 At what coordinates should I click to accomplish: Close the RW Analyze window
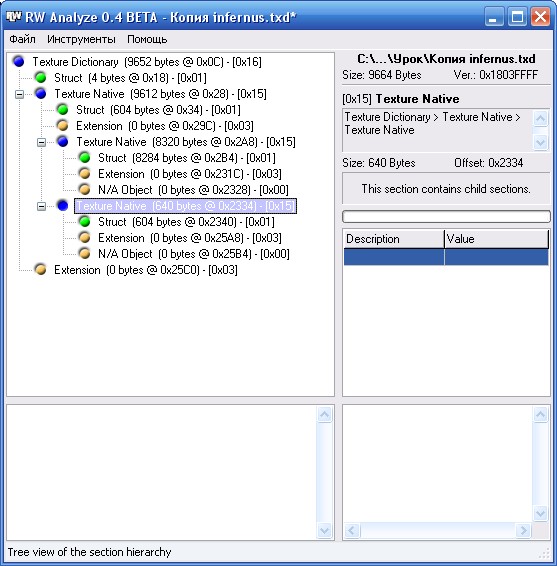point(540,17)
